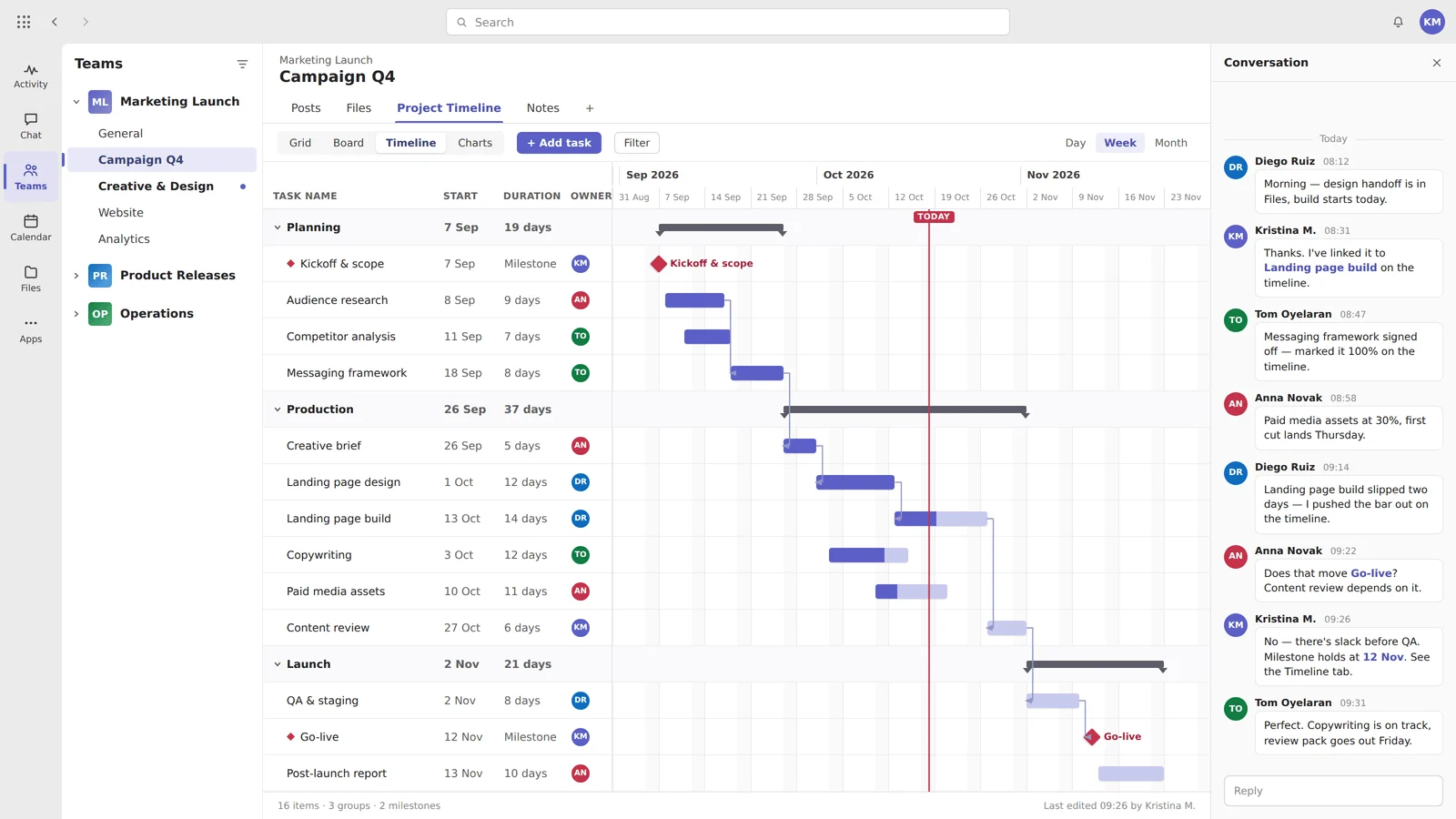Open the Notes tab
This screenshot has width=1456, height=819.
(543, 108)
